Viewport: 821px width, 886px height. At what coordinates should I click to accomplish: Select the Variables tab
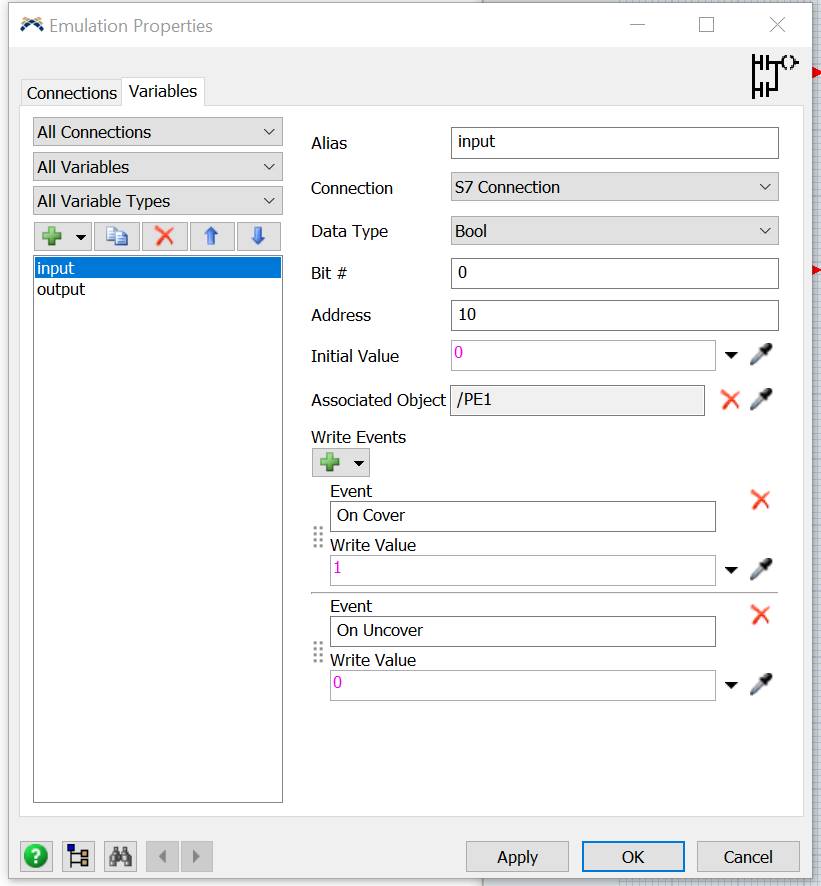pyautogui.click(x=163, y=91)
